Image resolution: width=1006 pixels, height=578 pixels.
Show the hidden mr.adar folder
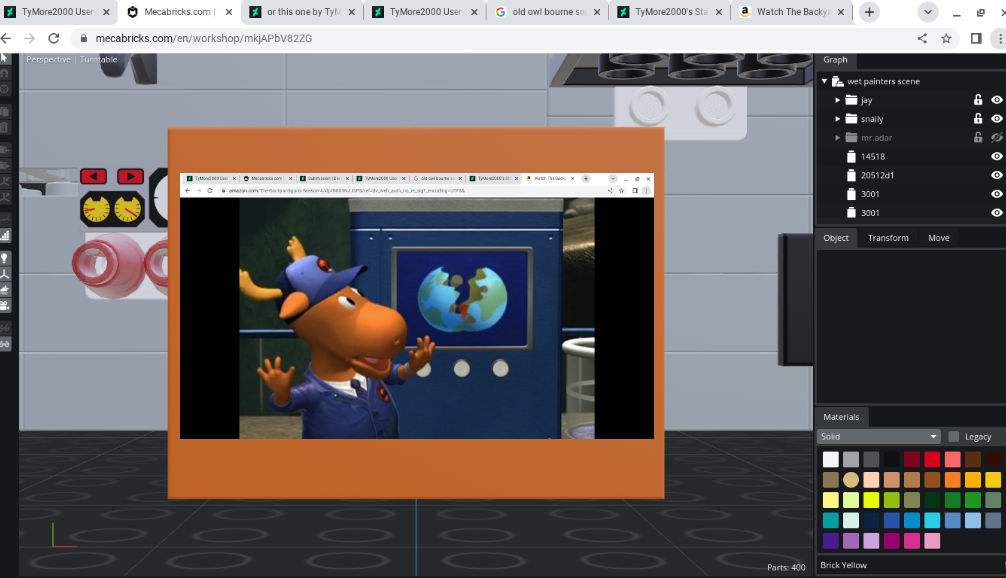tap(996, 137)
